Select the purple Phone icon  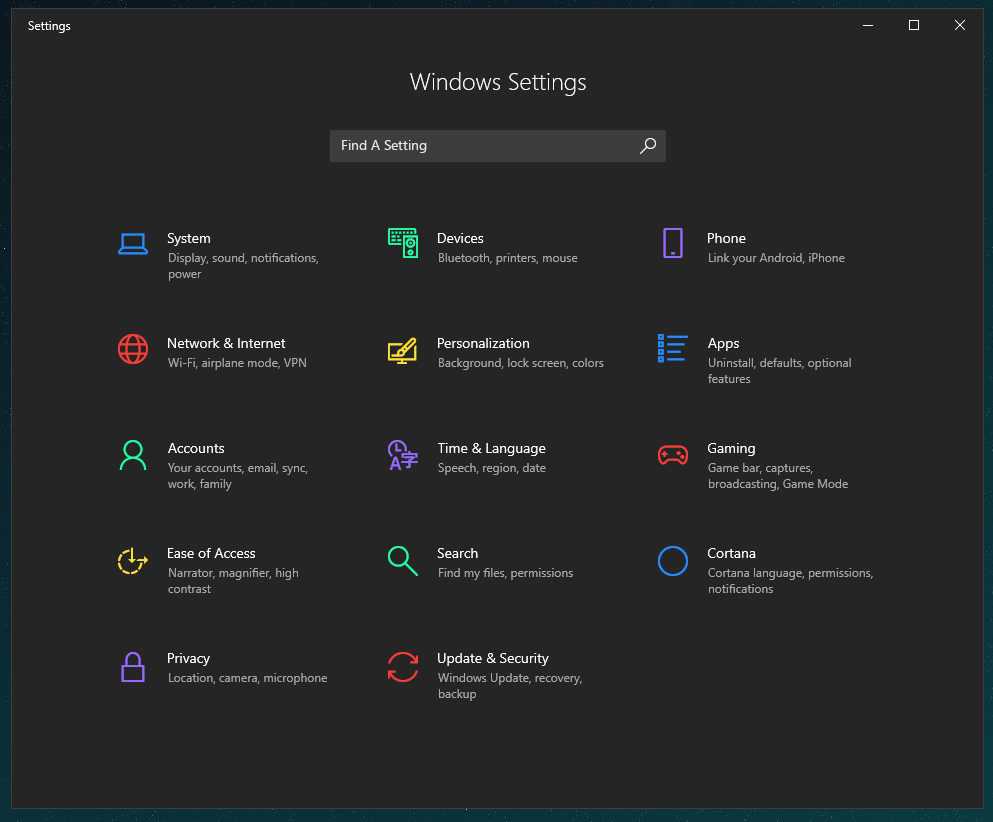coord(673,243)
